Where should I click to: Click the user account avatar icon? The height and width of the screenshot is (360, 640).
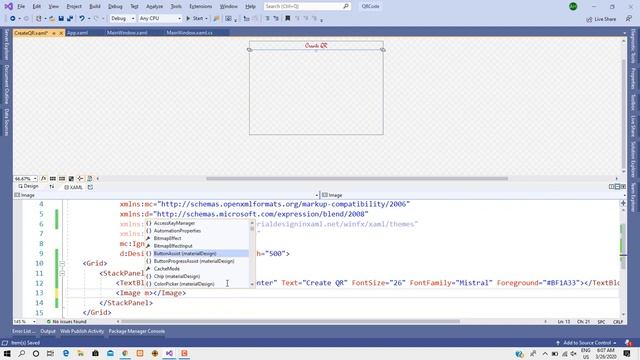(573, 7)
